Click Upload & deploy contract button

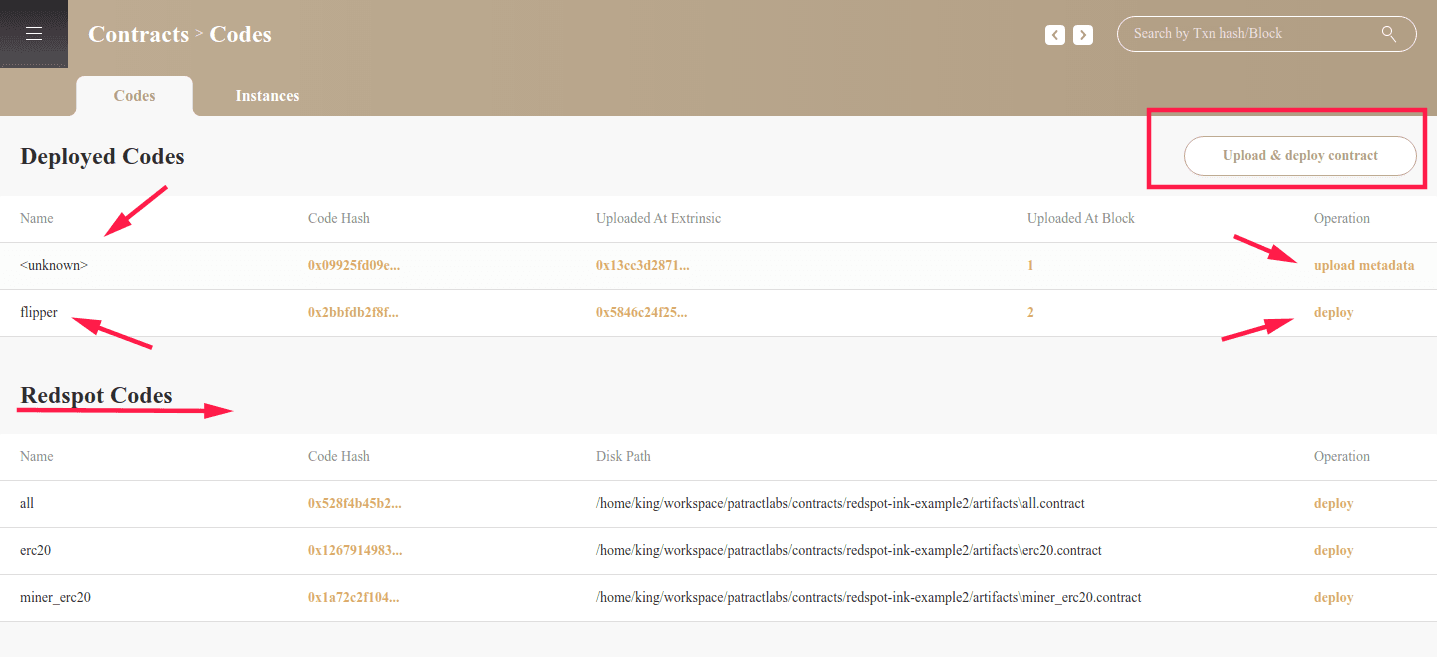(x=1299, y=156)
